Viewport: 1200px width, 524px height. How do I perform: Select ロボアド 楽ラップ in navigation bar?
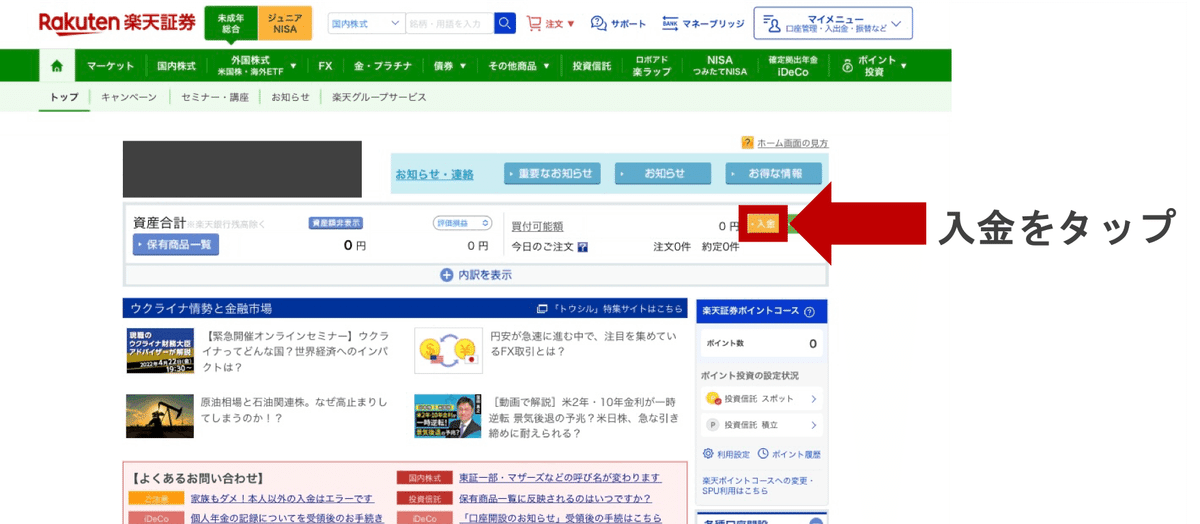tap(651, 66)
